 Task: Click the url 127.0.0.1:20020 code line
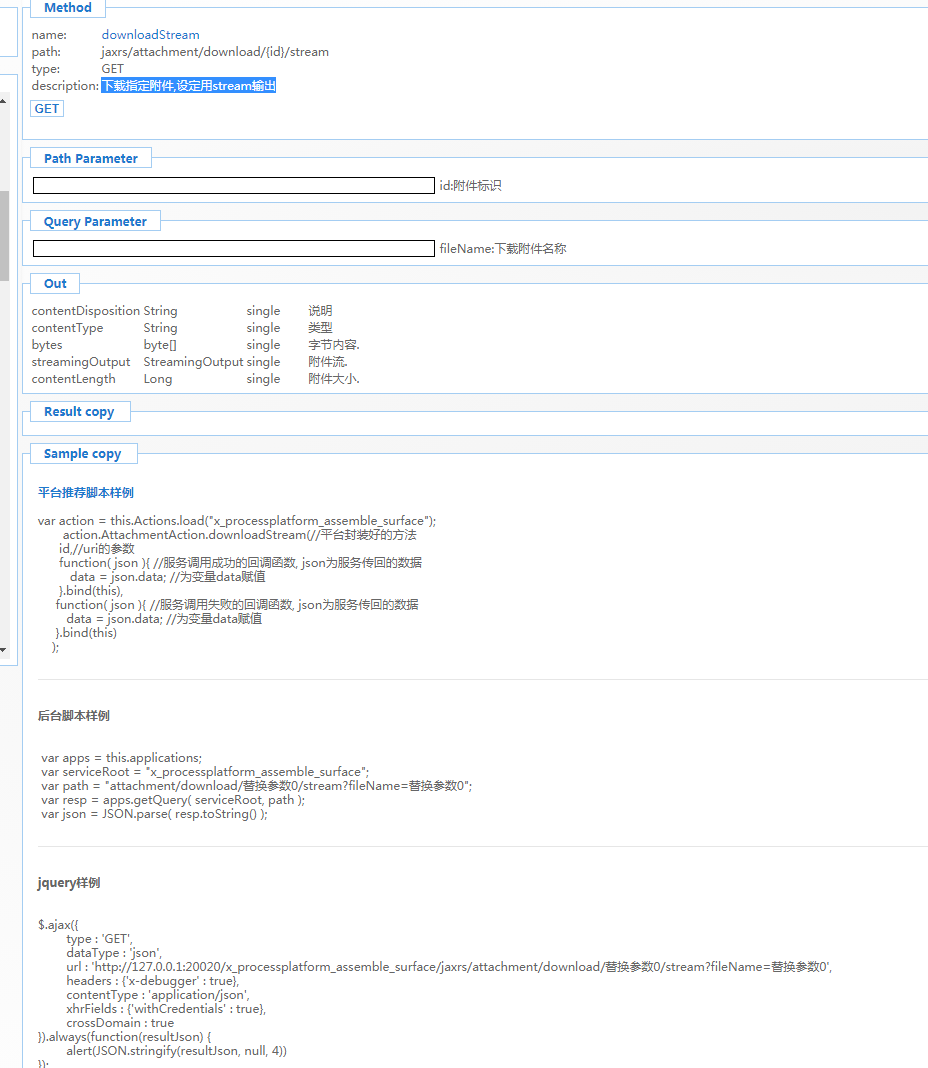(449, 967)
